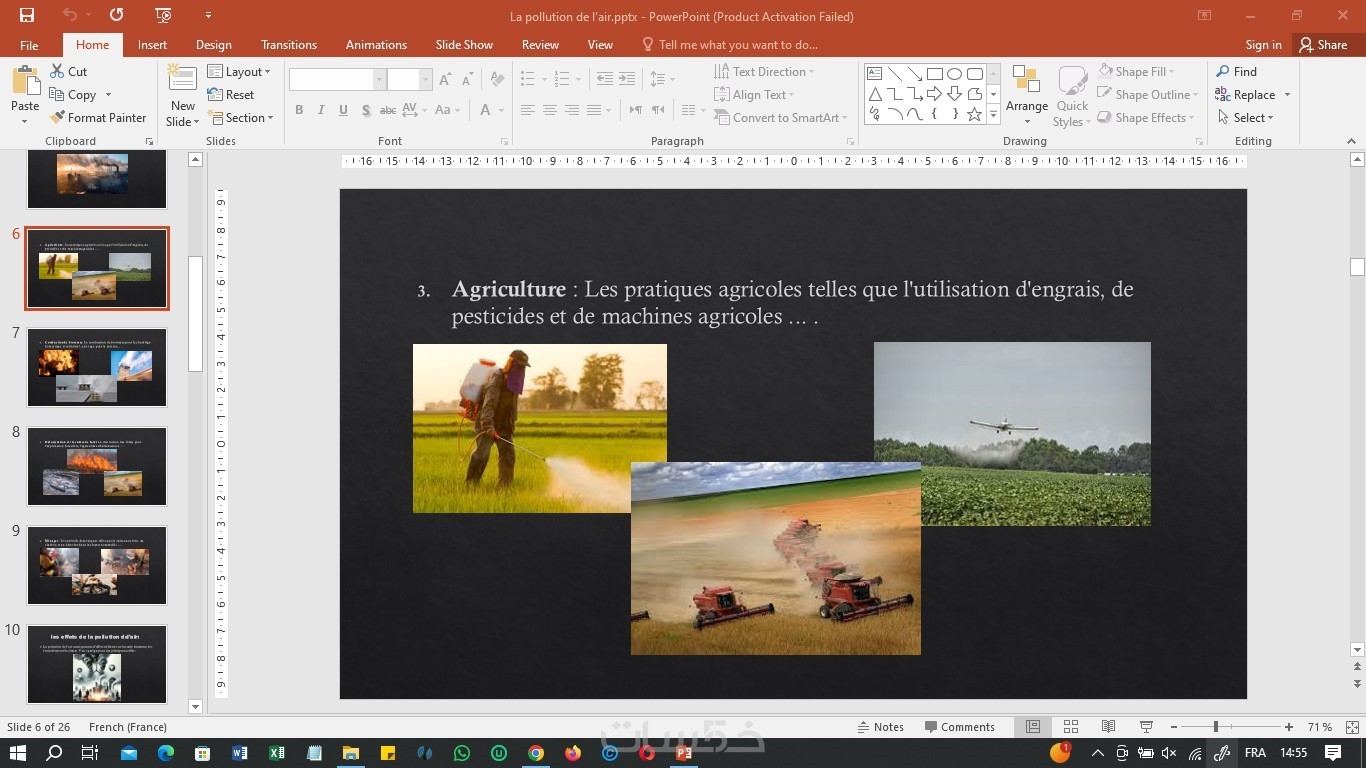
Task: Open Quick Styles for shapes
Action: pos(1072,96)
